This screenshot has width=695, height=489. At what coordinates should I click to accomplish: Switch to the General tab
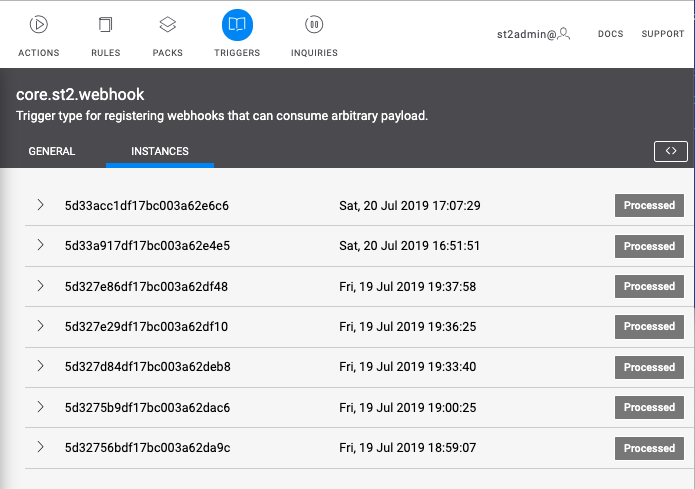[x=52, y=152]
